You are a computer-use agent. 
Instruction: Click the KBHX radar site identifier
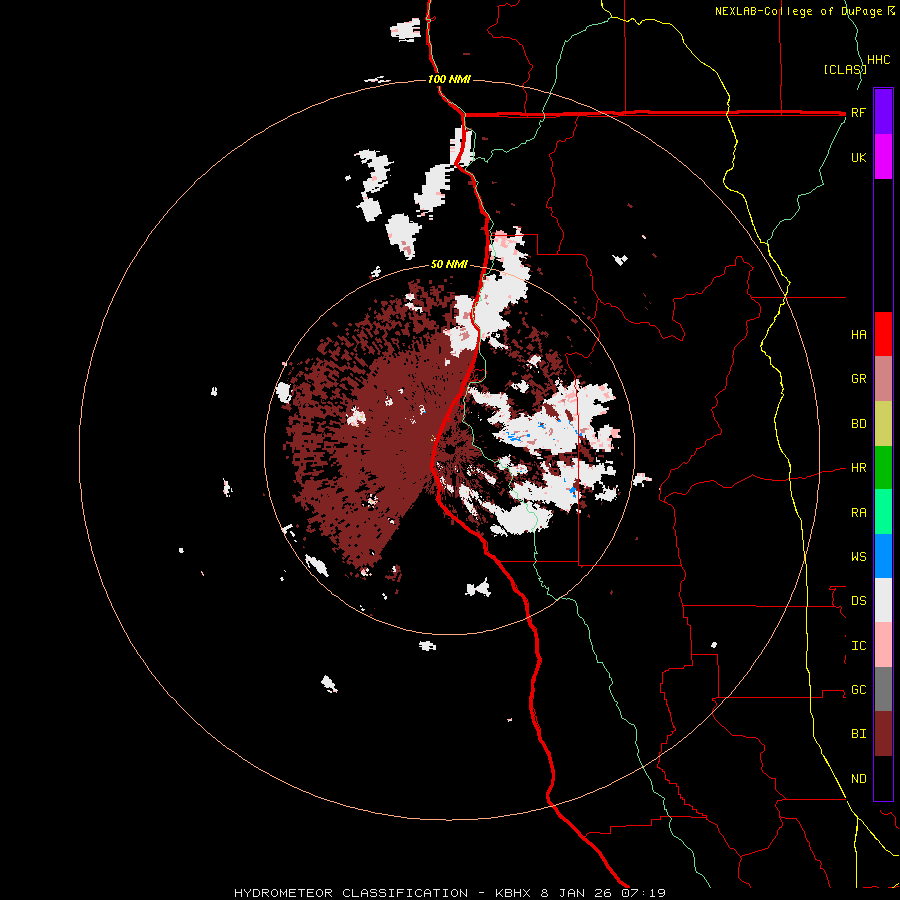click(x=514, y=893)
